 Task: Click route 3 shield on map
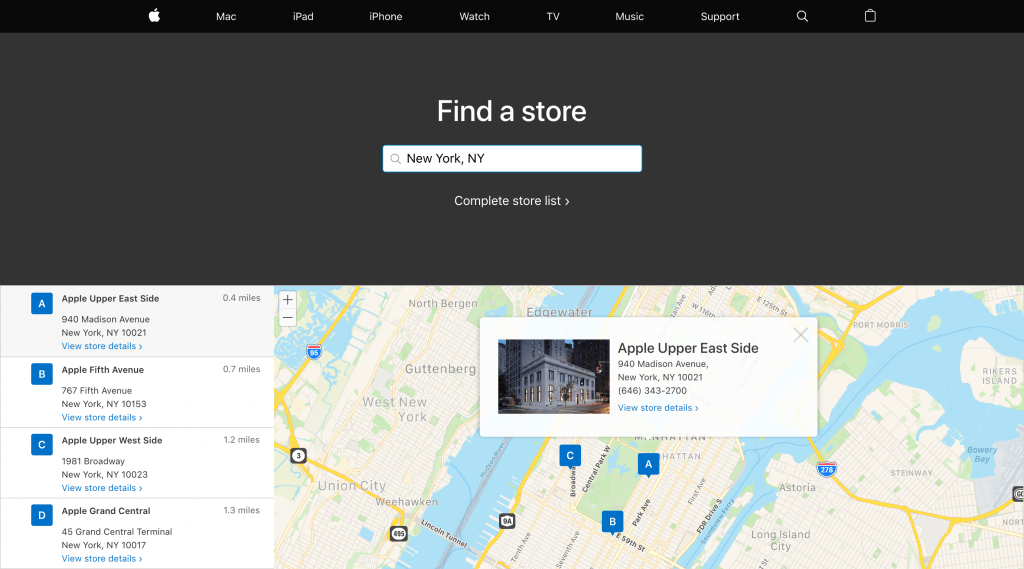point(298,455)
